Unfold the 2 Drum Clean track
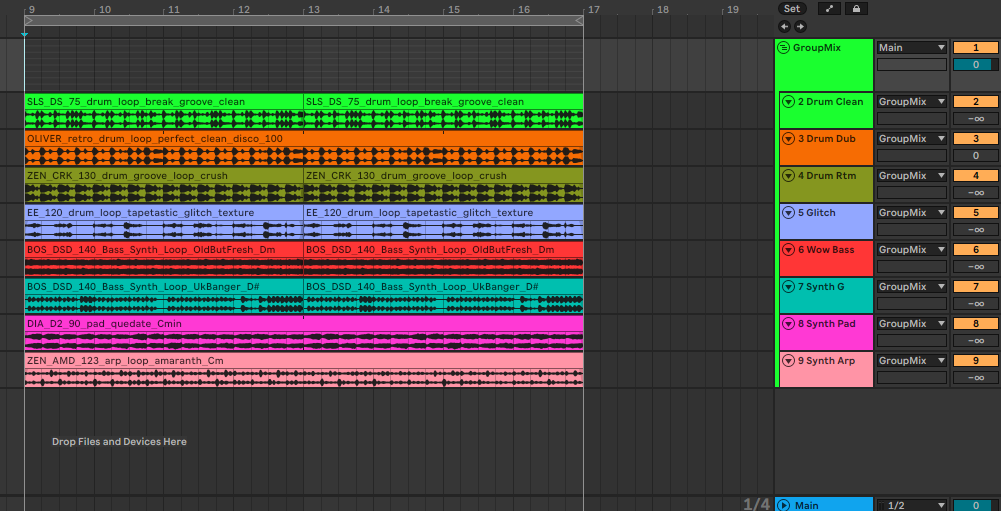1001x511 pixels. coord(788,102)
